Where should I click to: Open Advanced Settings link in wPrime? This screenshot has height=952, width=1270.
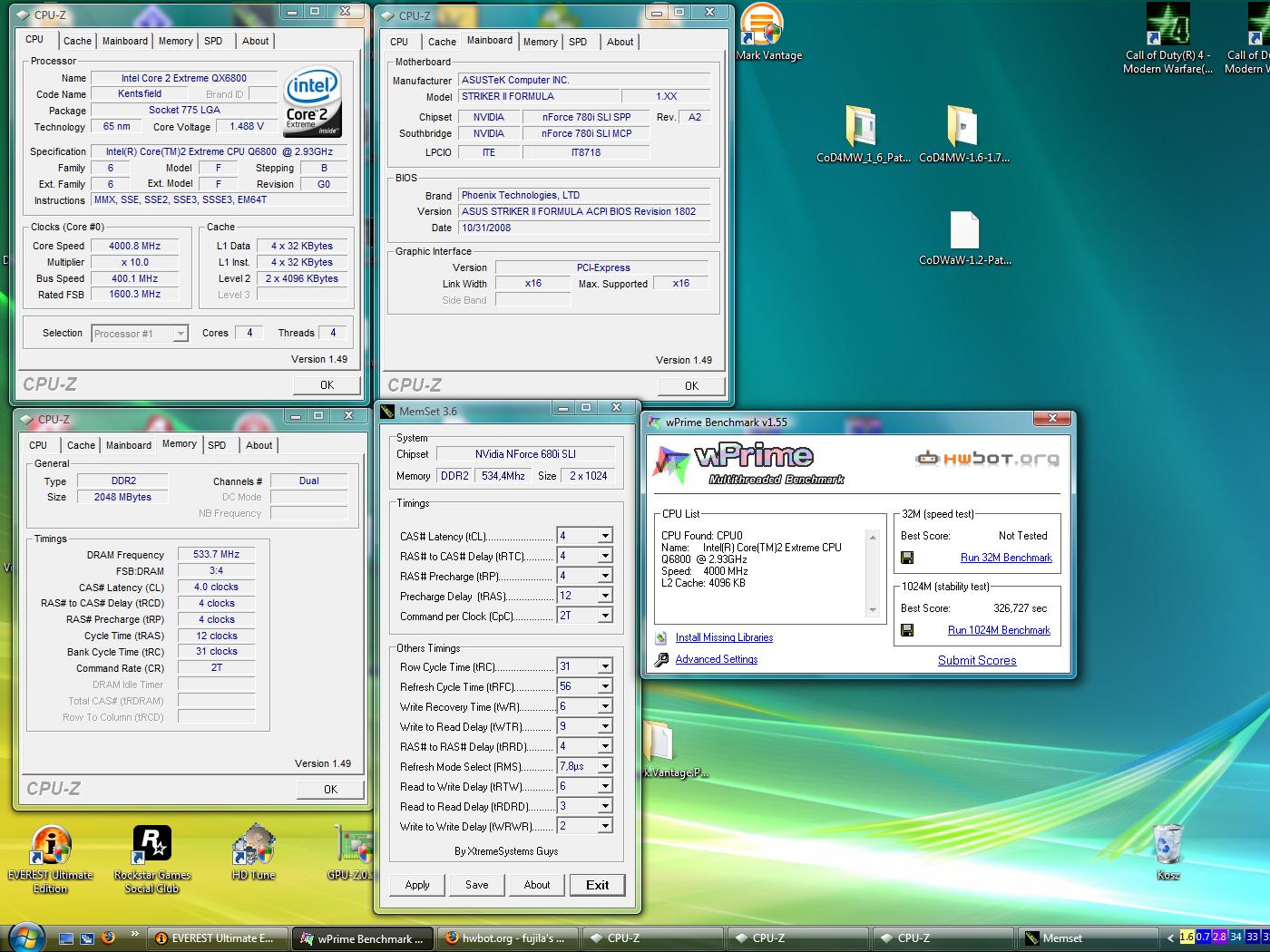pyautogui.click(x=716, y=659)
